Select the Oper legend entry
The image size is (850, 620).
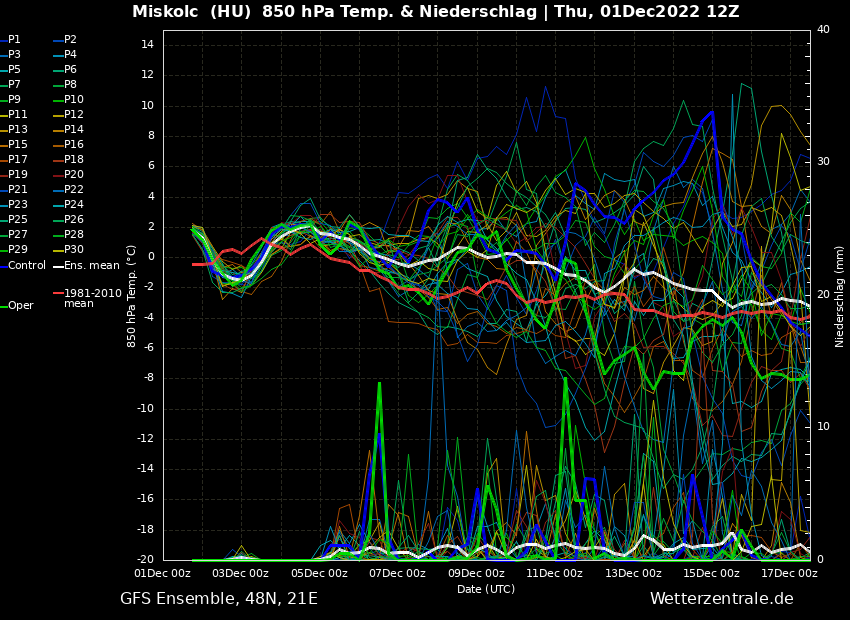[x=20, y=306]
